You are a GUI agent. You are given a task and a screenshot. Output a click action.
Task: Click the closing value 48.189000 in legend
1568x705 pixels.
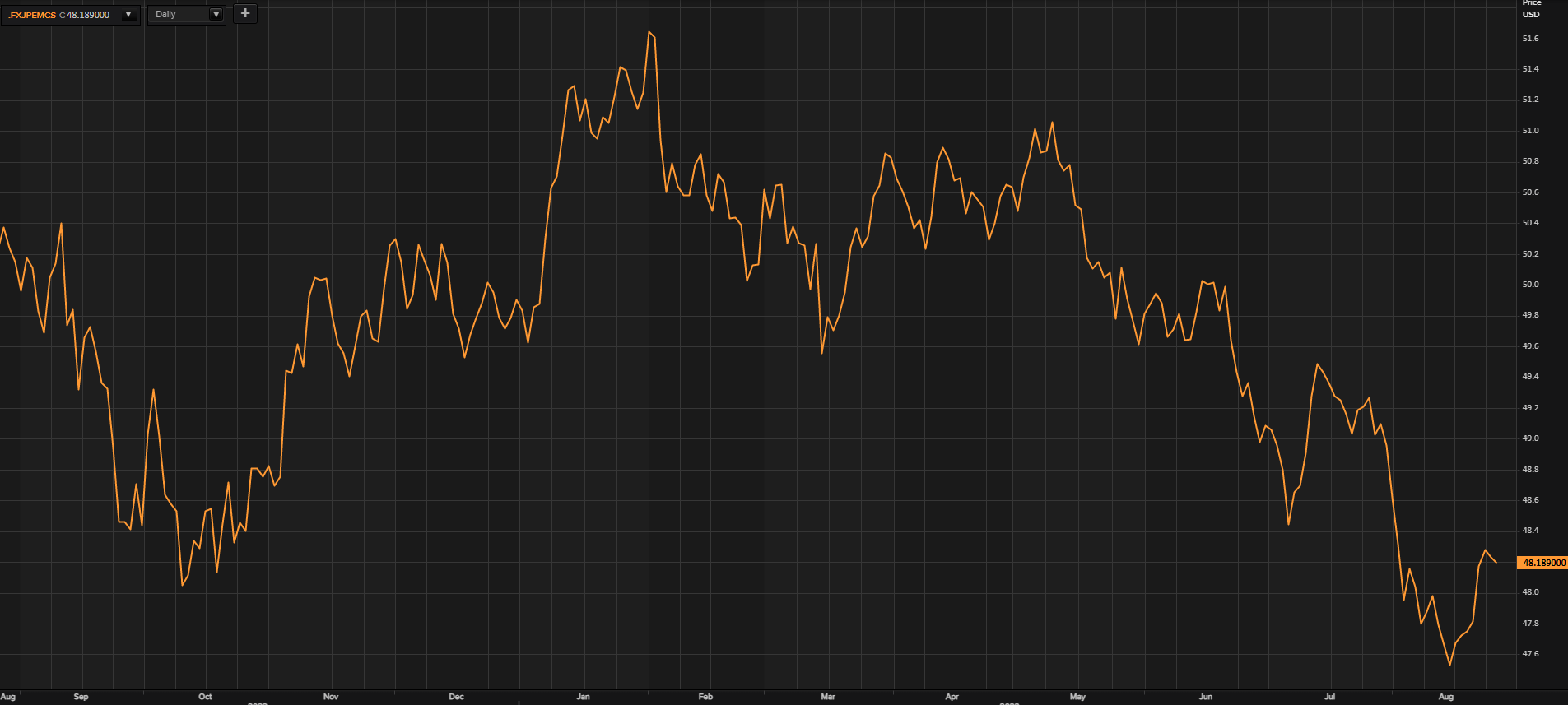point(88,15)
